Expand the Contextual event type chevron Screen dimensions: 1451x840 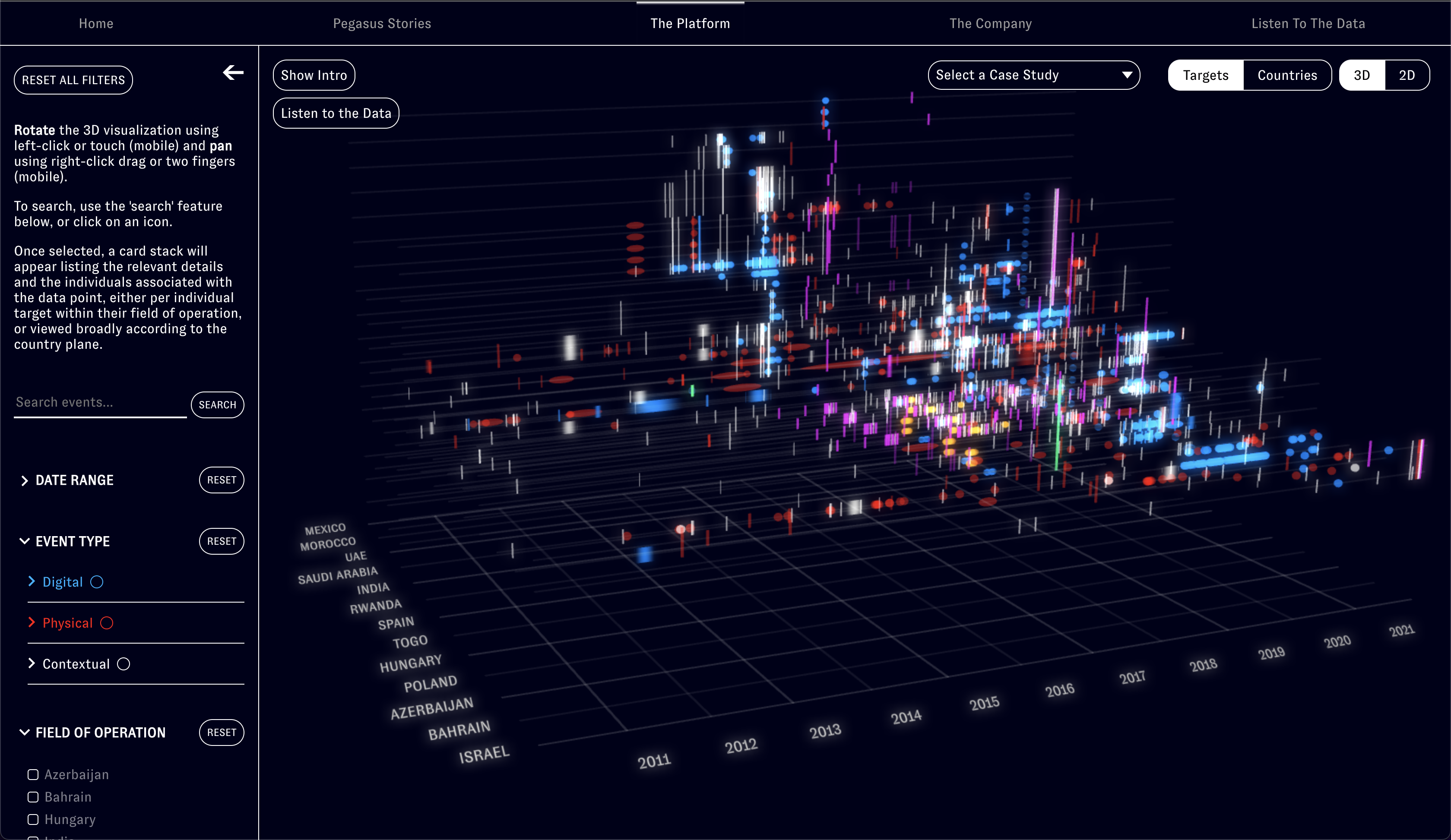[x=32, y=663]
